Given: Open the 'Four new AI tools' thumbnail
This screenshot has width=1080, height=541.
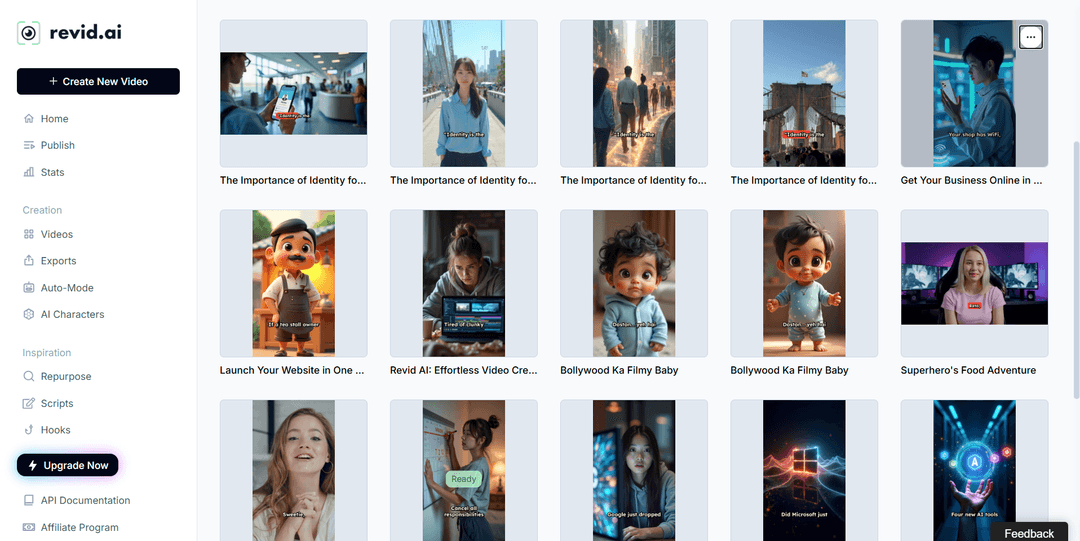Looking at the screenshot, I should [974, 471].
